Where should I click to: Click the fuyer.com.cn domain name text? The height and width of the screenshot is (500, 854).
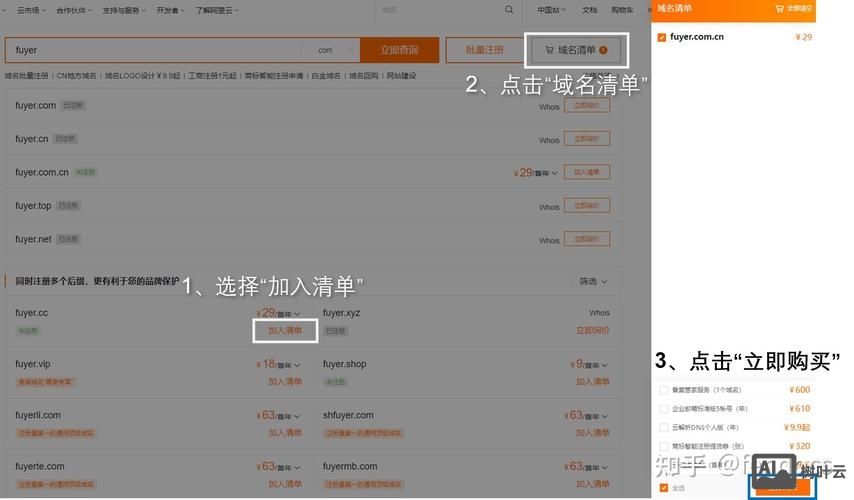42,172
